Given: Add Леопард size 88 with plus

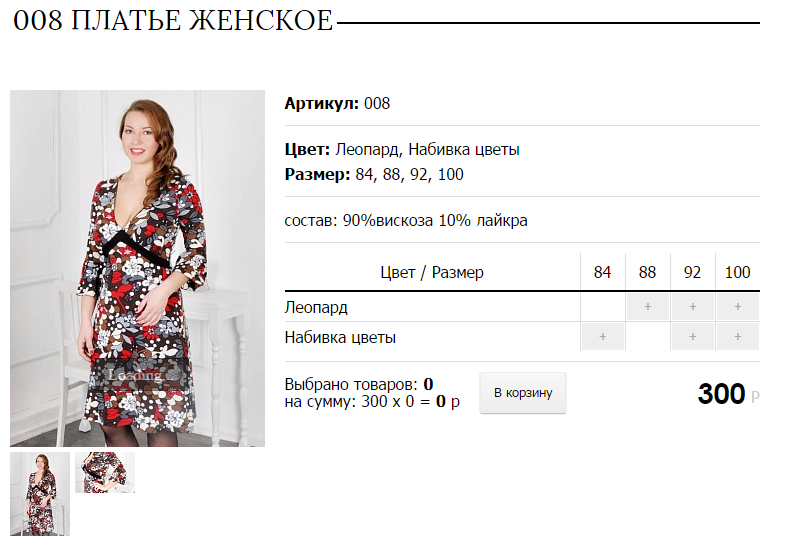Looking at the screenshot, I should [x=647, y=307].
